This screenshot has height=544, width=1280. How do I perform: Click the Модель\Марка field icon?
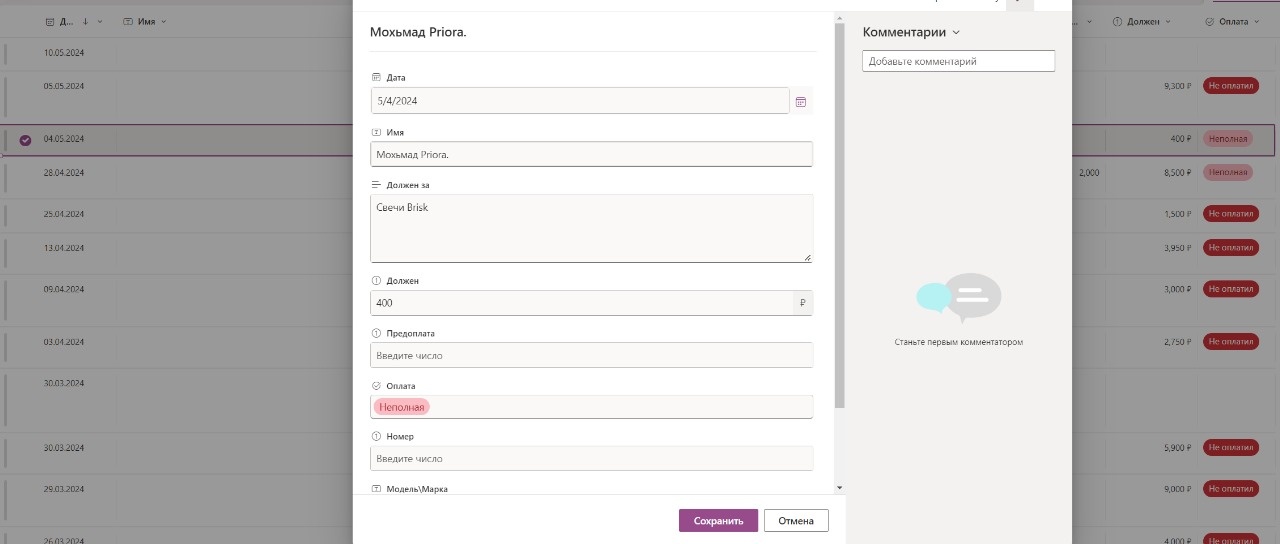pos(376,489)
